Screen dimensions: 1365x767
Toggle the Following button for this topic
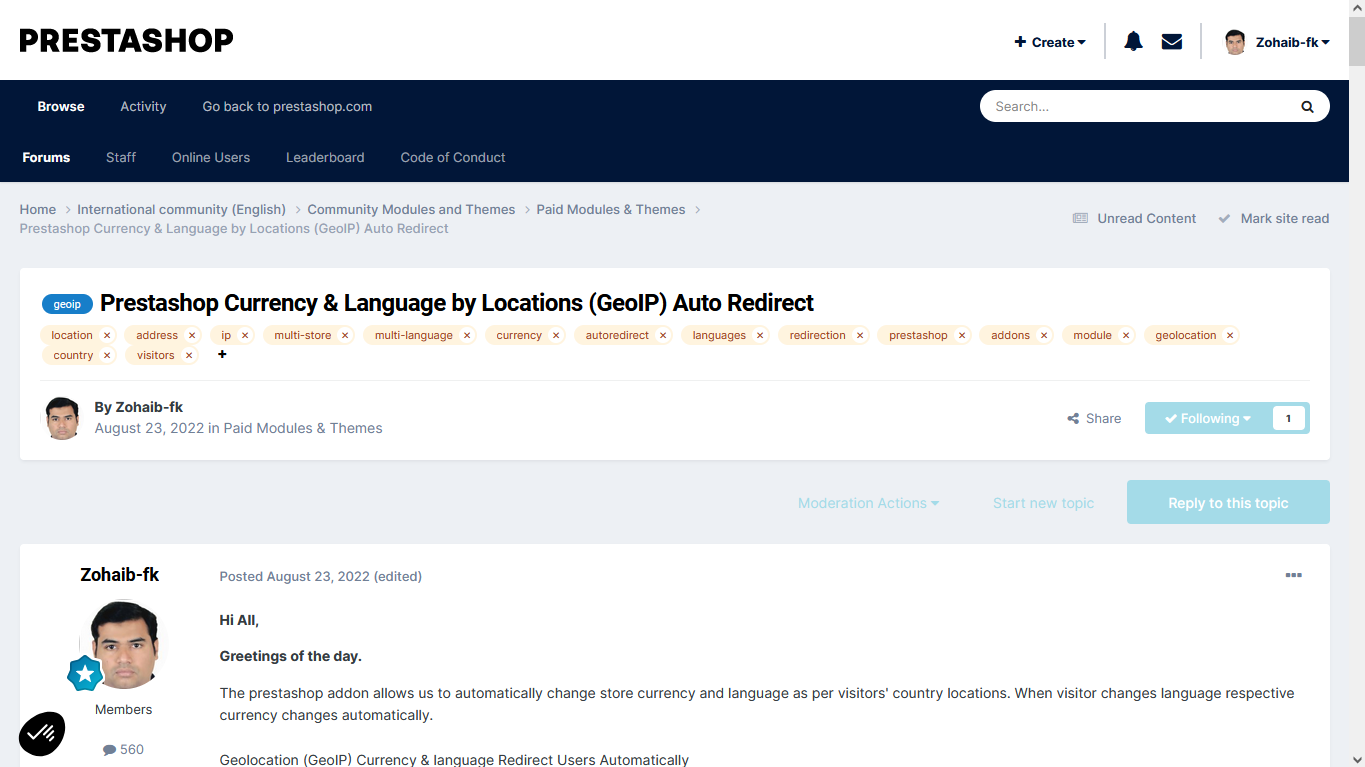[1208, 418]
